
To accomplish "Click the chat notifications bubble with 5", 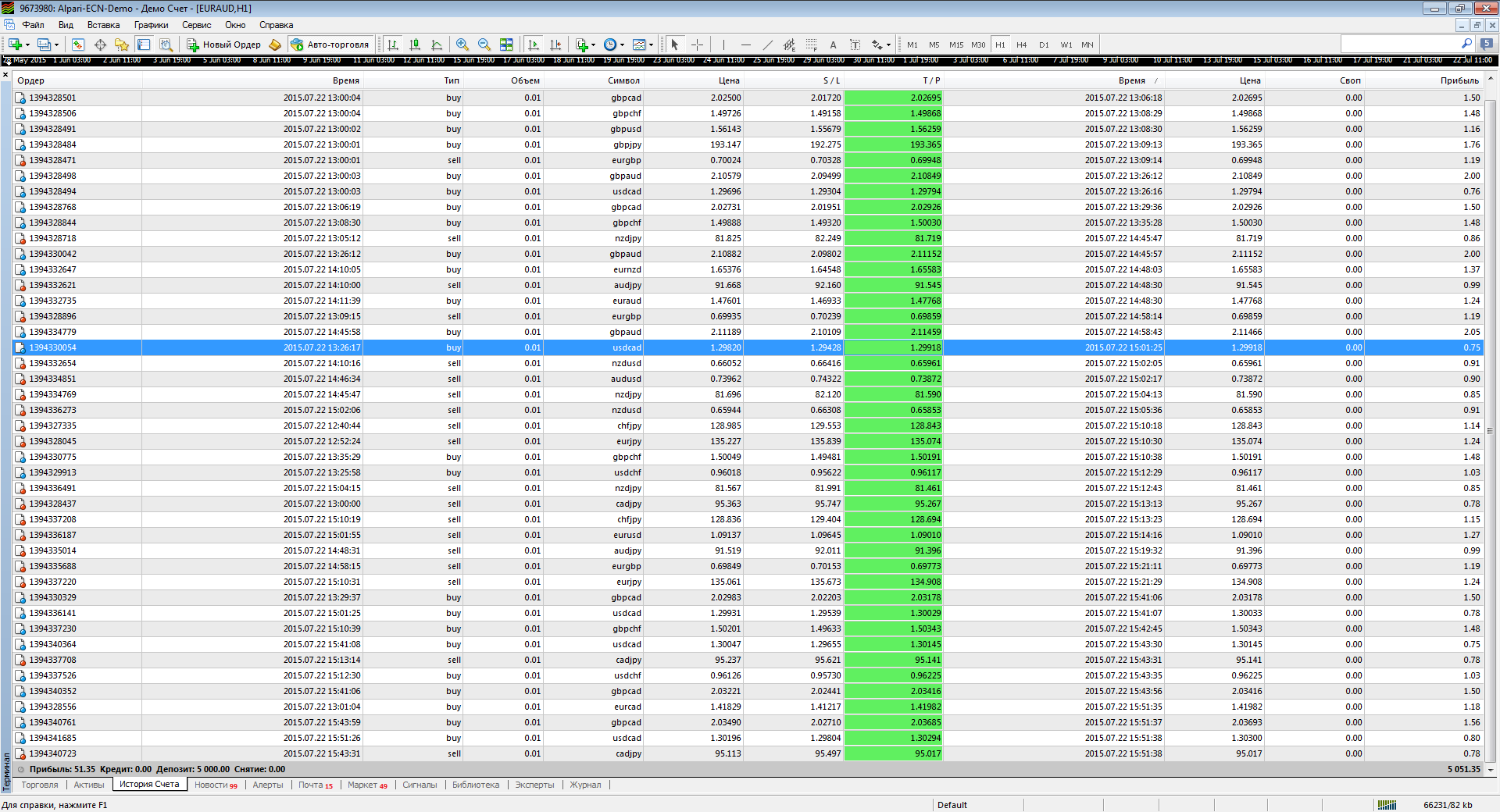I will tap(1487, 44).
